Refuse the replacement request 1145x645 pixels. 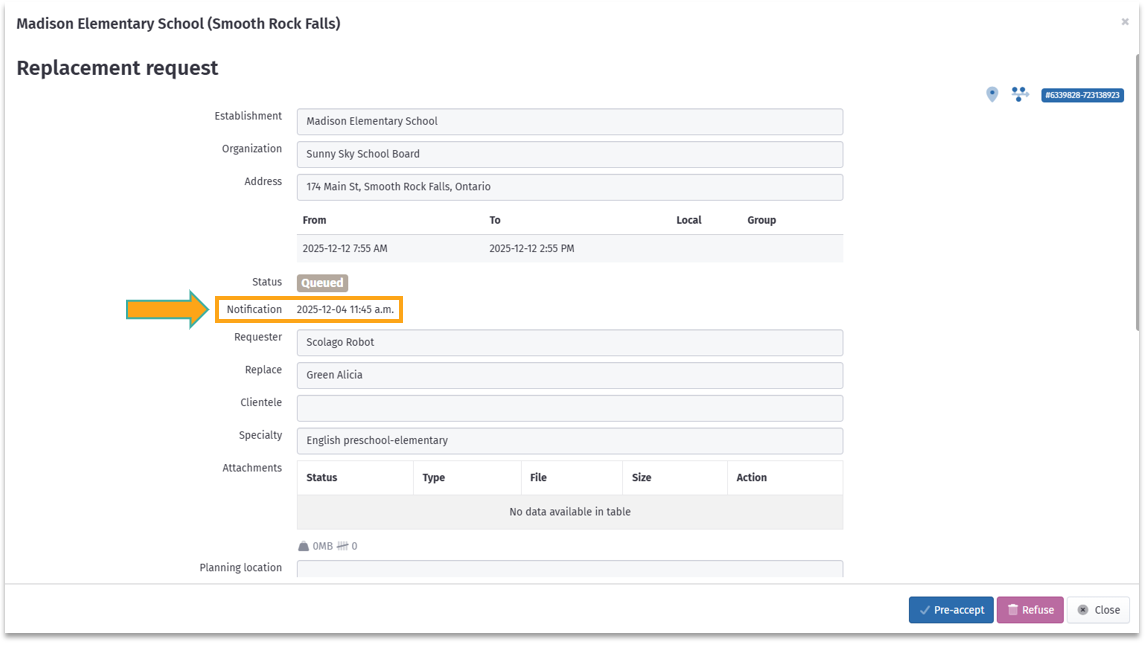click(1030, 610)
